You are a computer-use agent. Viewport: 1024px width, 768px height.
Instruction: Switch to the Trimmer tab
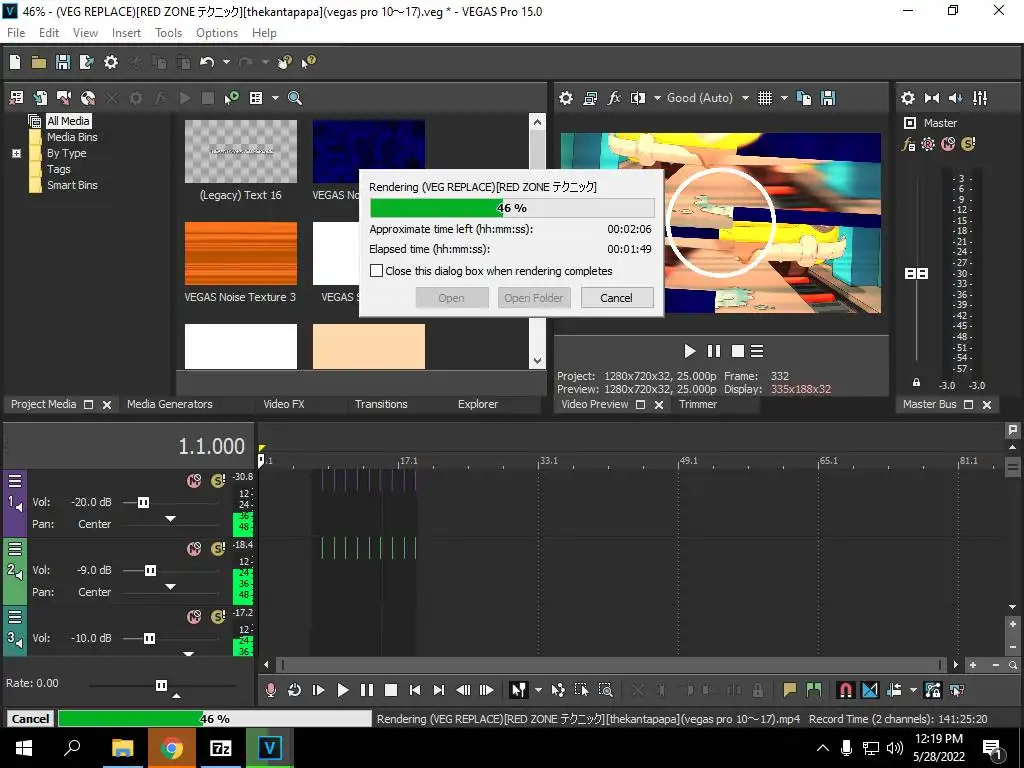(x=697, y=404)
